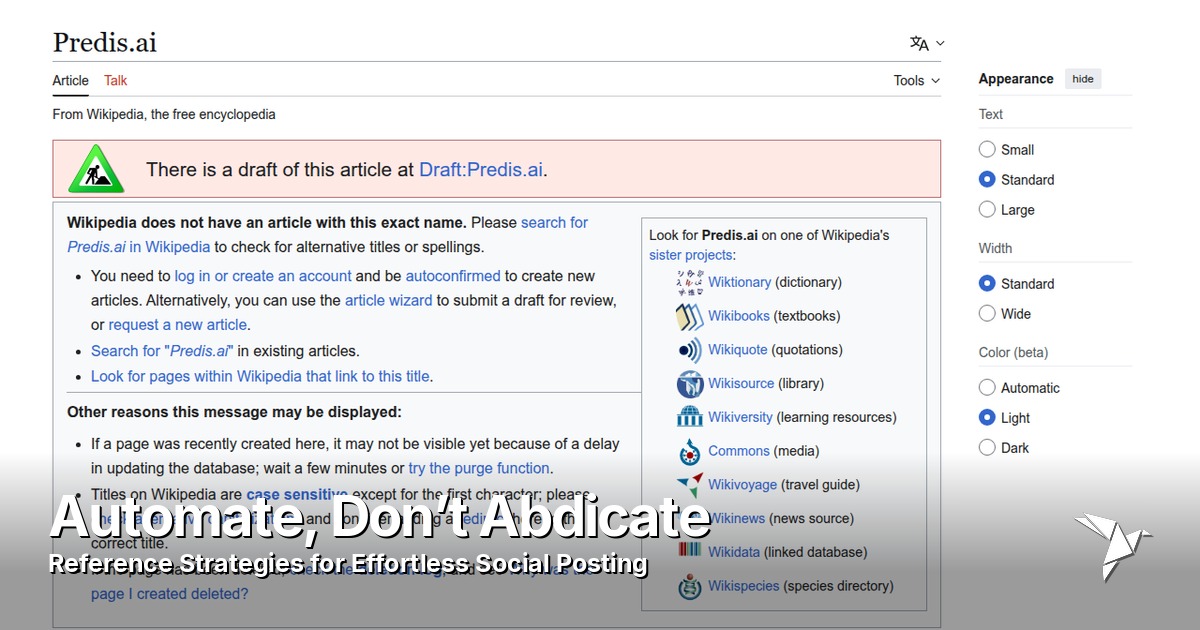1200x630 pixels.
Task: Open the Commons media link
Action: click(739, 451)
